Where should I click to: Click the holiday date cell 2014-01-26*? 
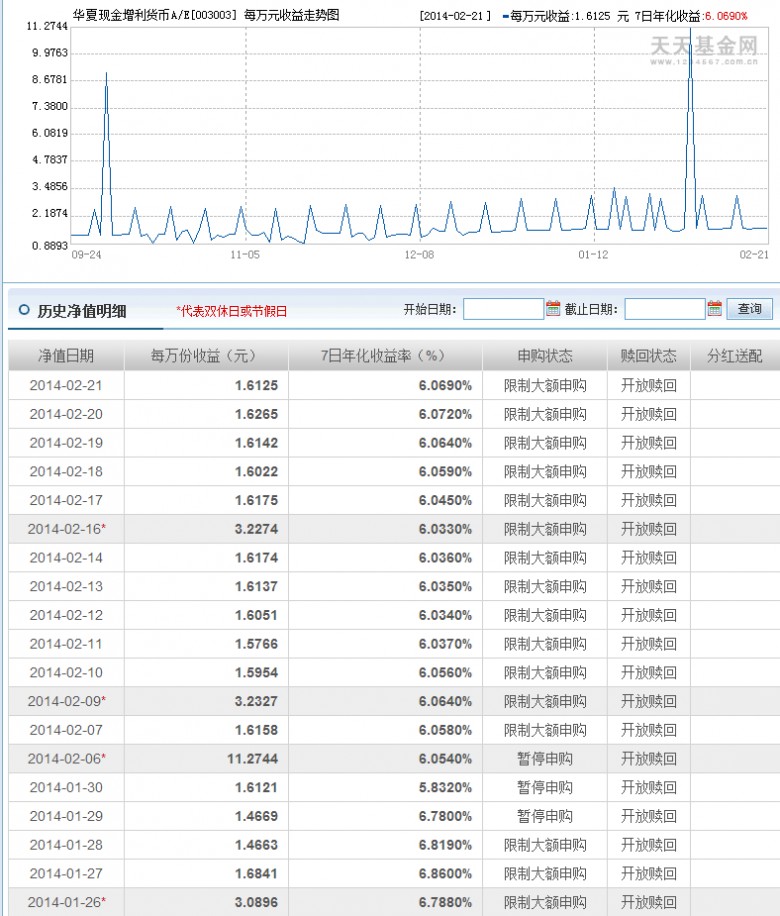pyautogui.click(x=67, y=902)
